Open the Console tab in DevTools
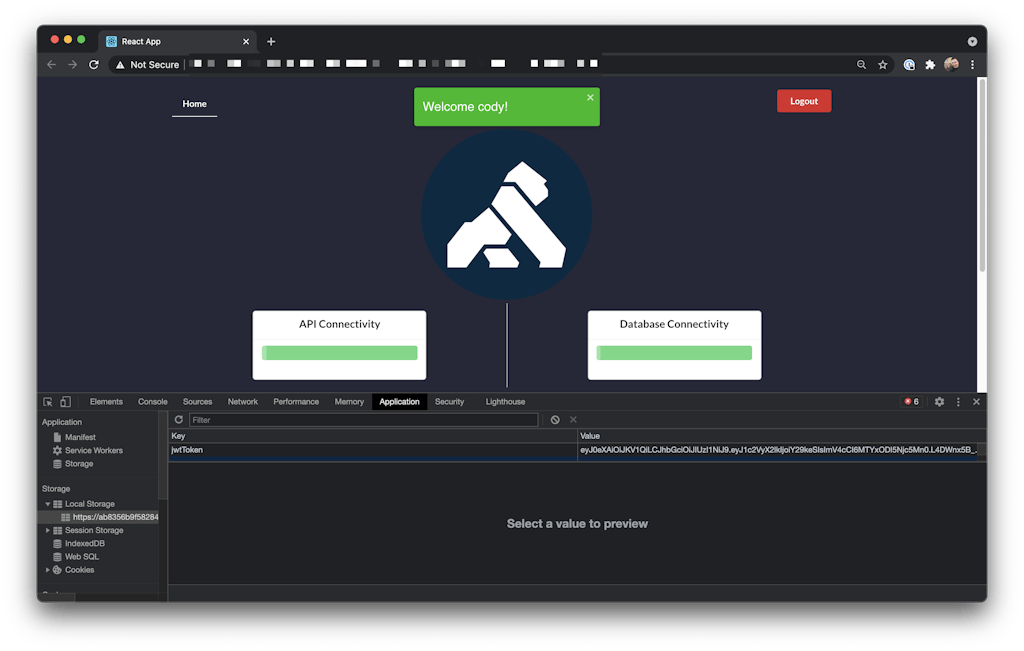 153,402
